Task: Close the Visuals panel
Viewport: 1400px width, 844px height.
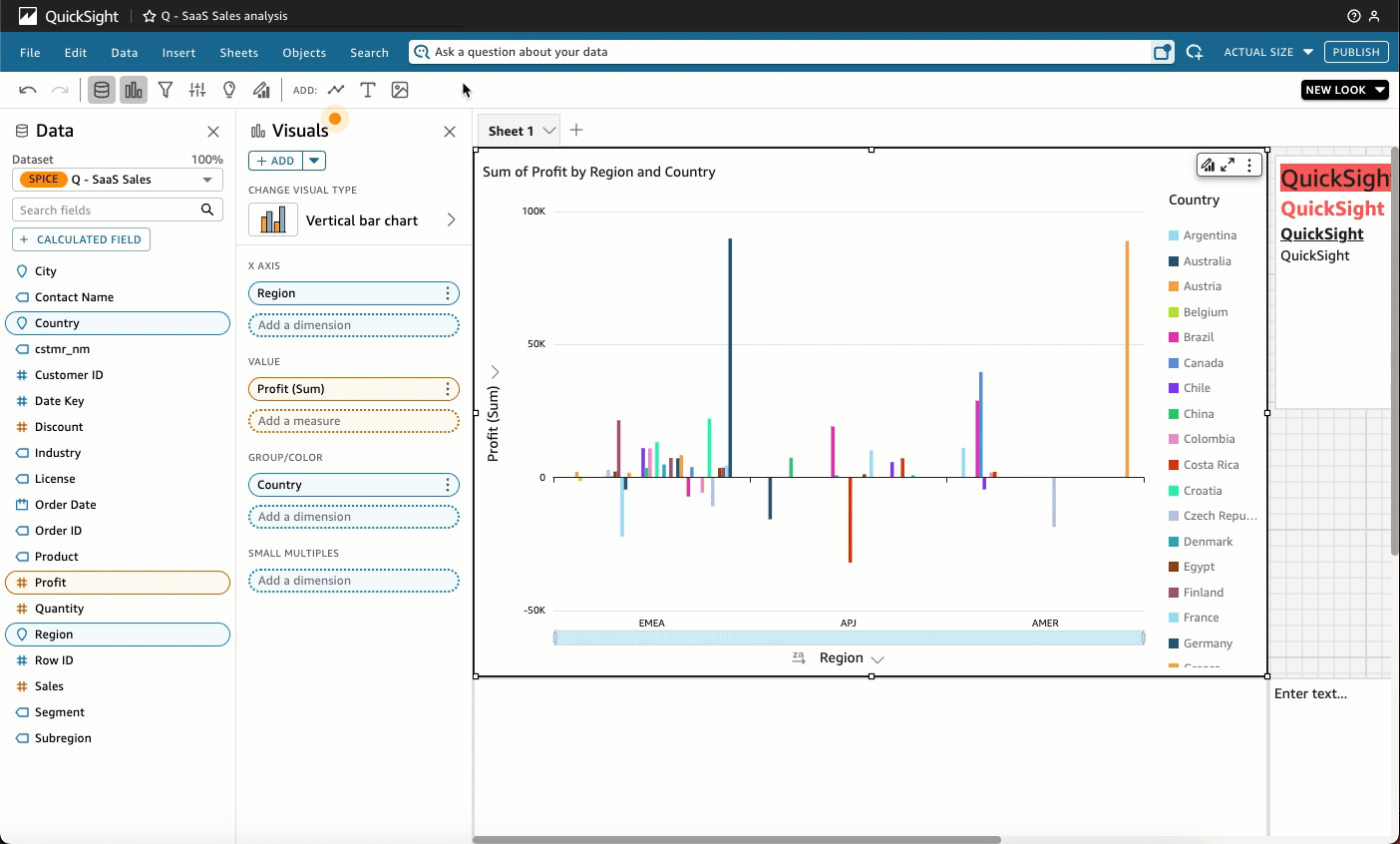Action: pos(450,132)
